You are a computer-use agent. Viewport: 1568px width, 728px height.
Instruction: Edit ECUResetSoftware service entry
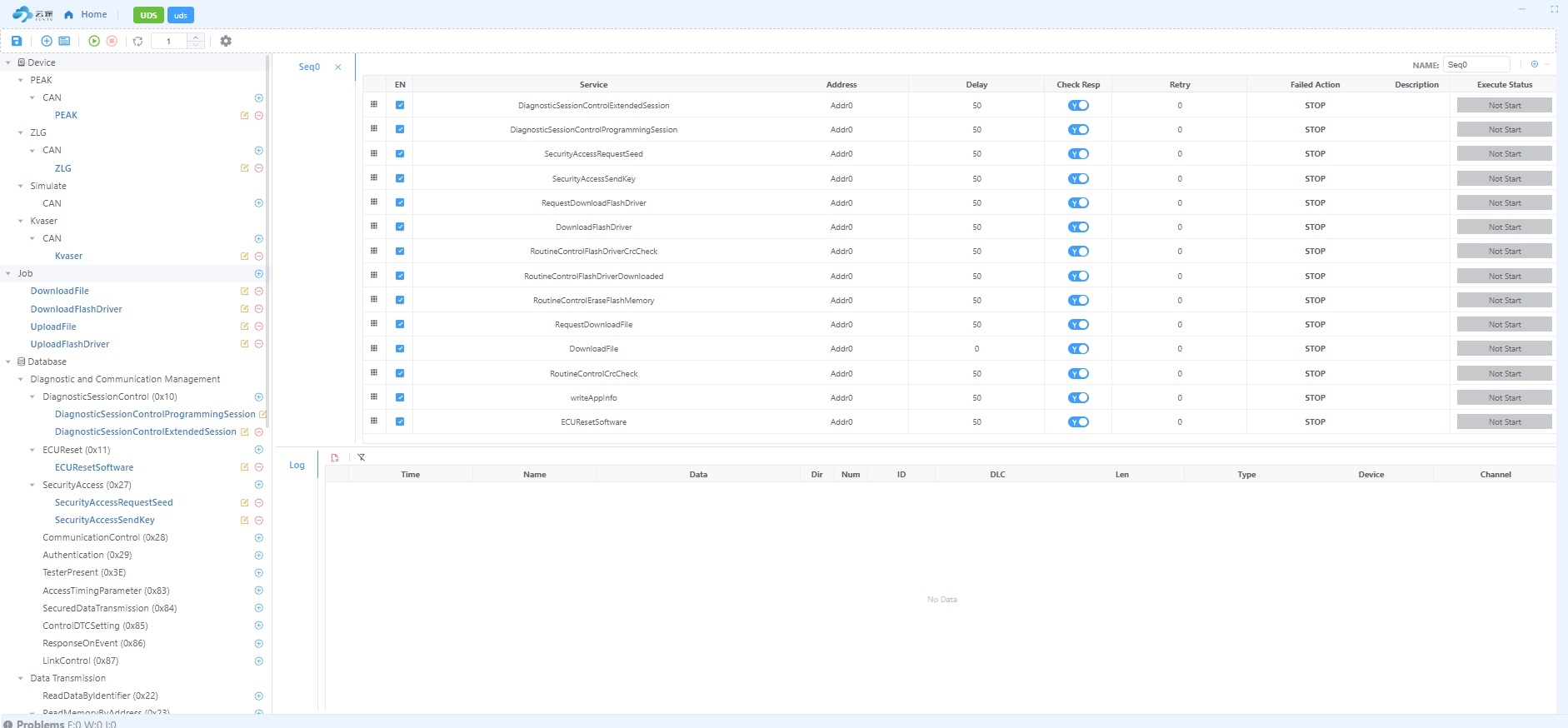point(245,467)
